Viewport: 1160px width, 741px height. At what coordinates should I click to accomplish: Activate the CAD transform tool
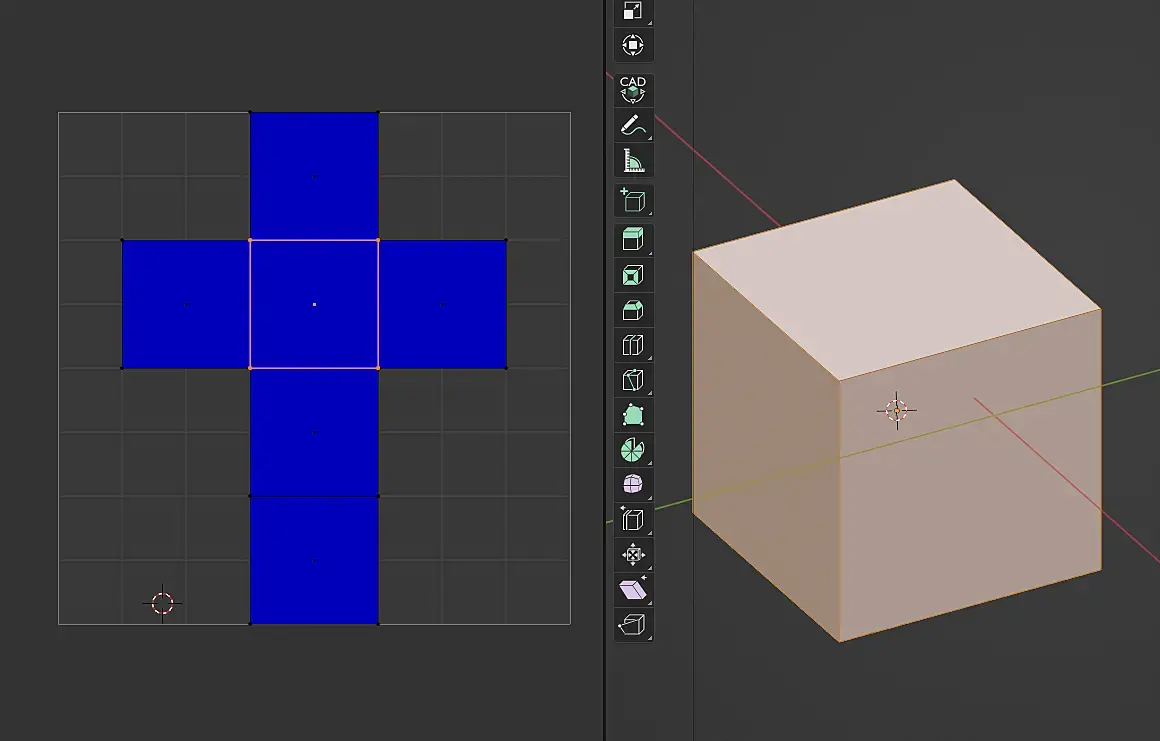633,89
